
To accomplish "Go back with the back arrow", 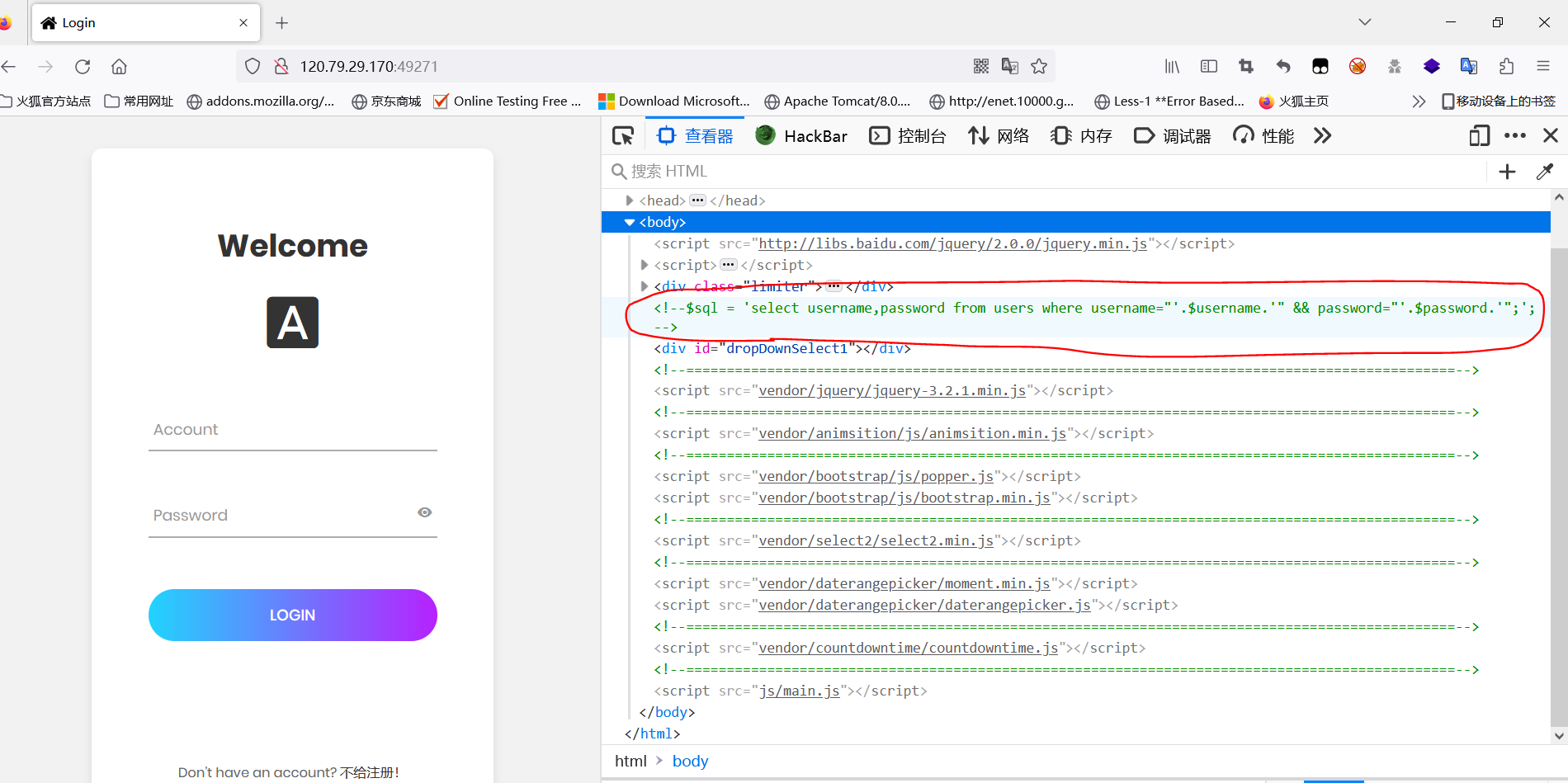I will click(9, 66).
